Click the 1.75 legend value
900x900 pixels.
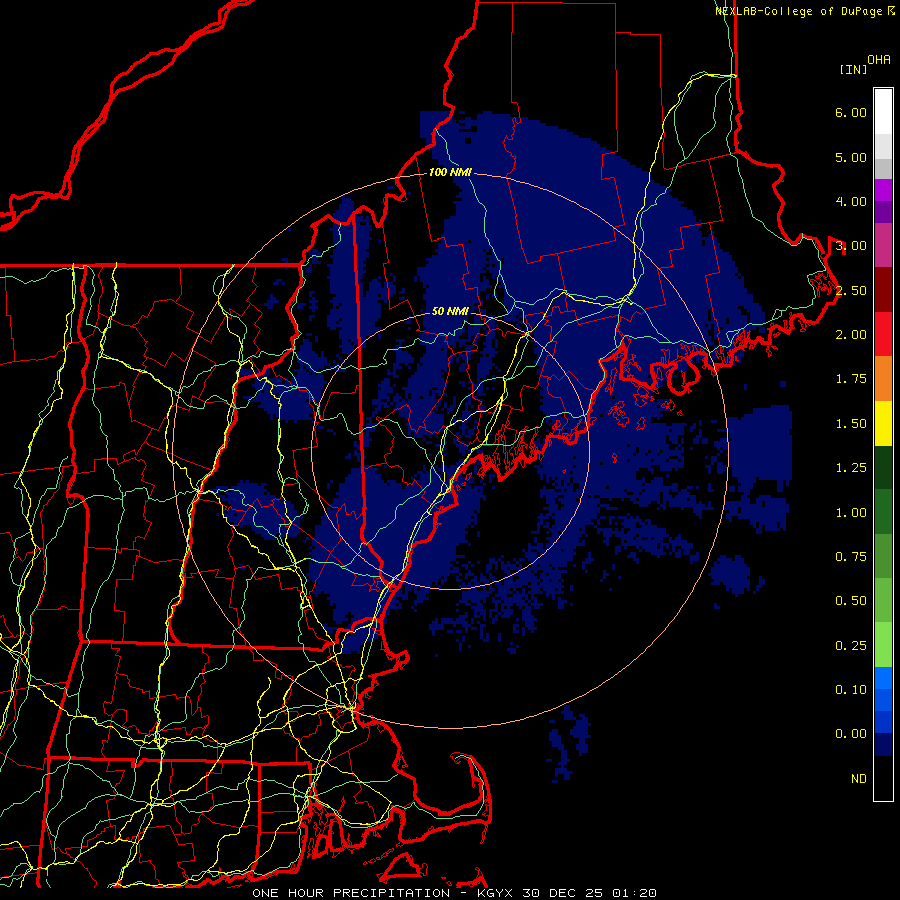[851, 379]
